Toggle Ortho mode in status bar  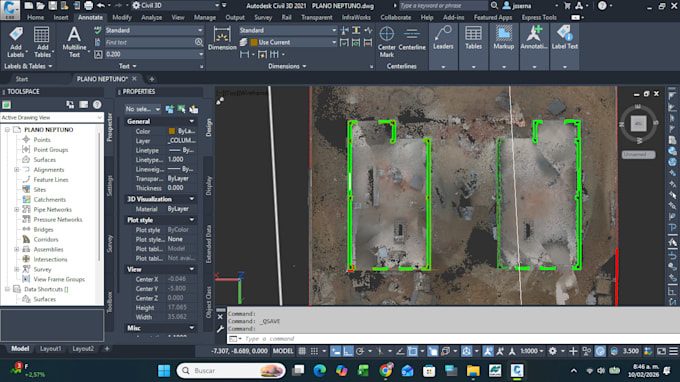tap(348, 351)
